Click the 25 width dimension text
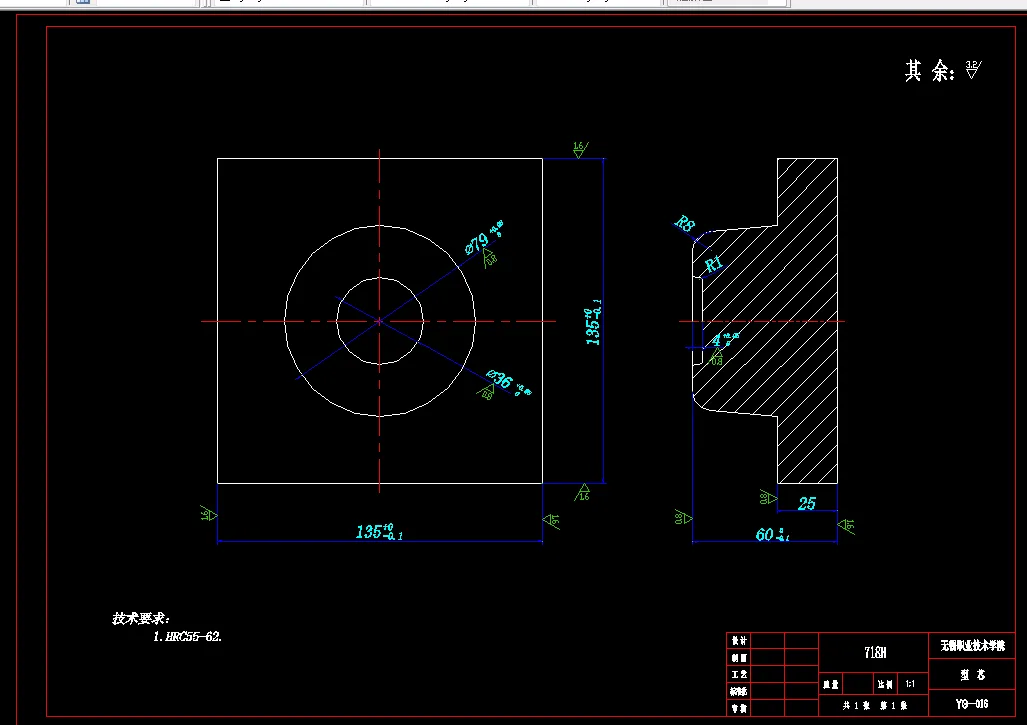The width and height of the screenshot is (1027, 725). tap(806, 503)
